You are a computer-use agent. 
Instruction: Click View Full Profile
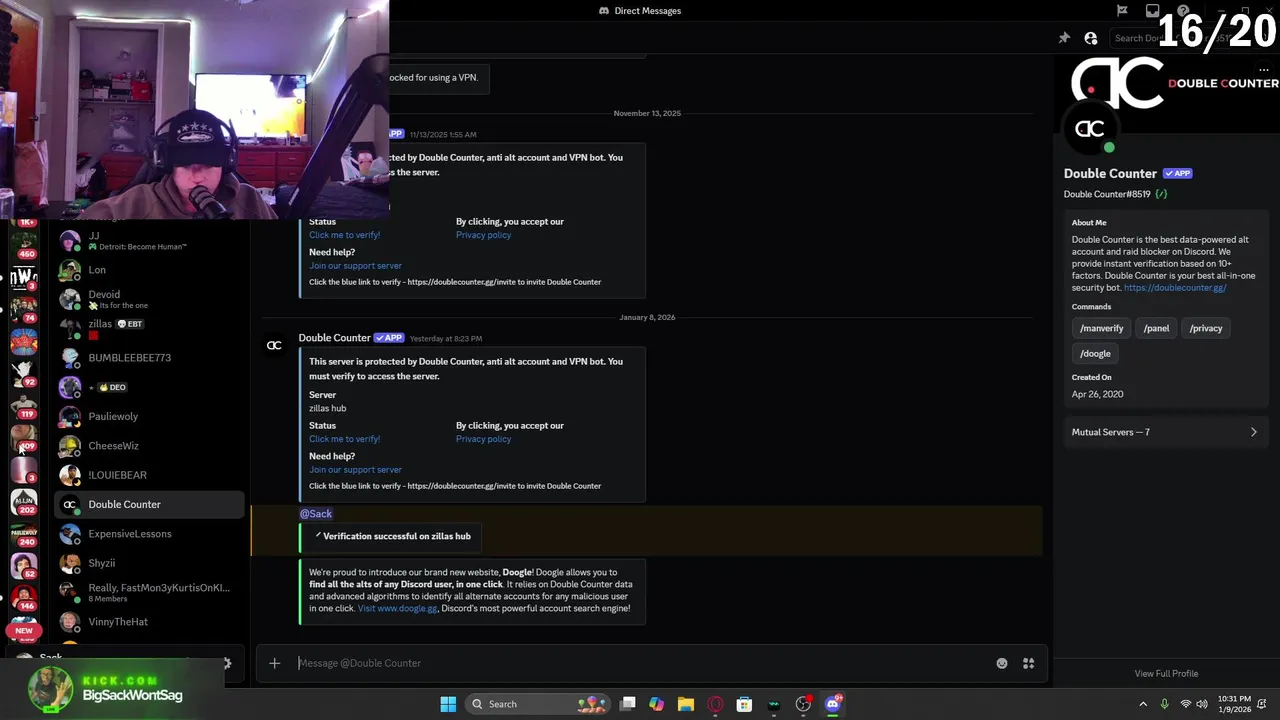tap(1166, 674)
